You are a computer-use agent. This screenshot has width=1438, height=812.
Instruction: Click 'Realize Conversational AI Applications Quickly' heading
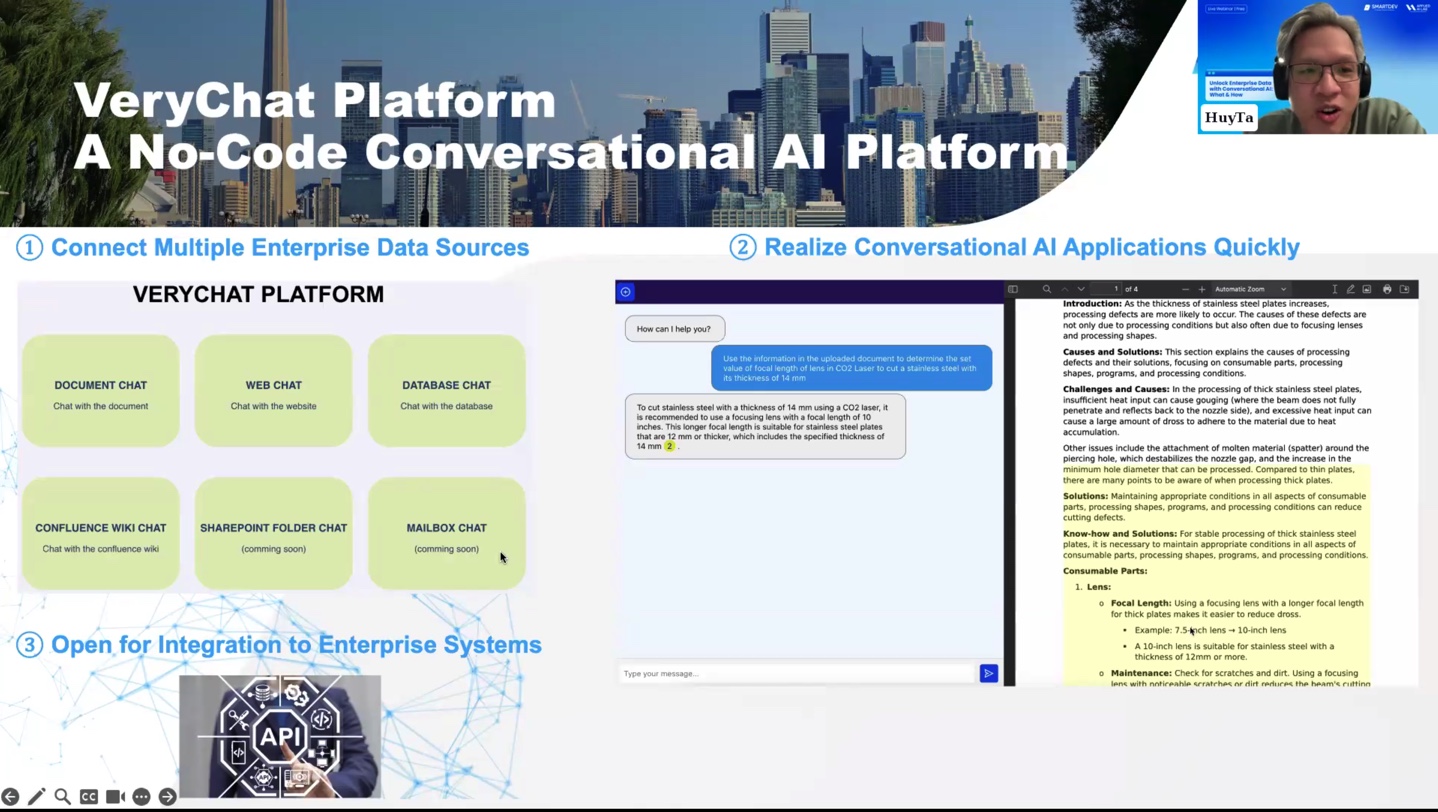pyautogui.click(x=1032, y=247)
